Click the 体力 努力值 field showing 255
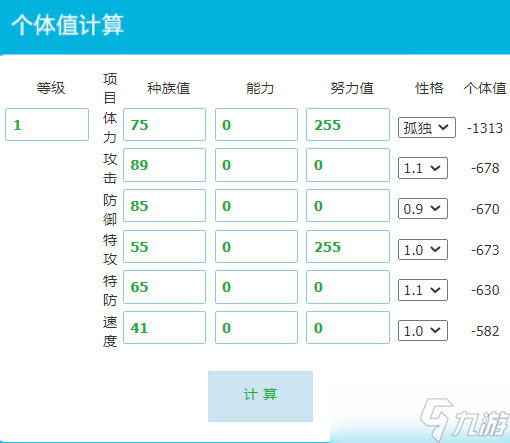This screenshot has height=443, width=510. click(x=348, y=124)
